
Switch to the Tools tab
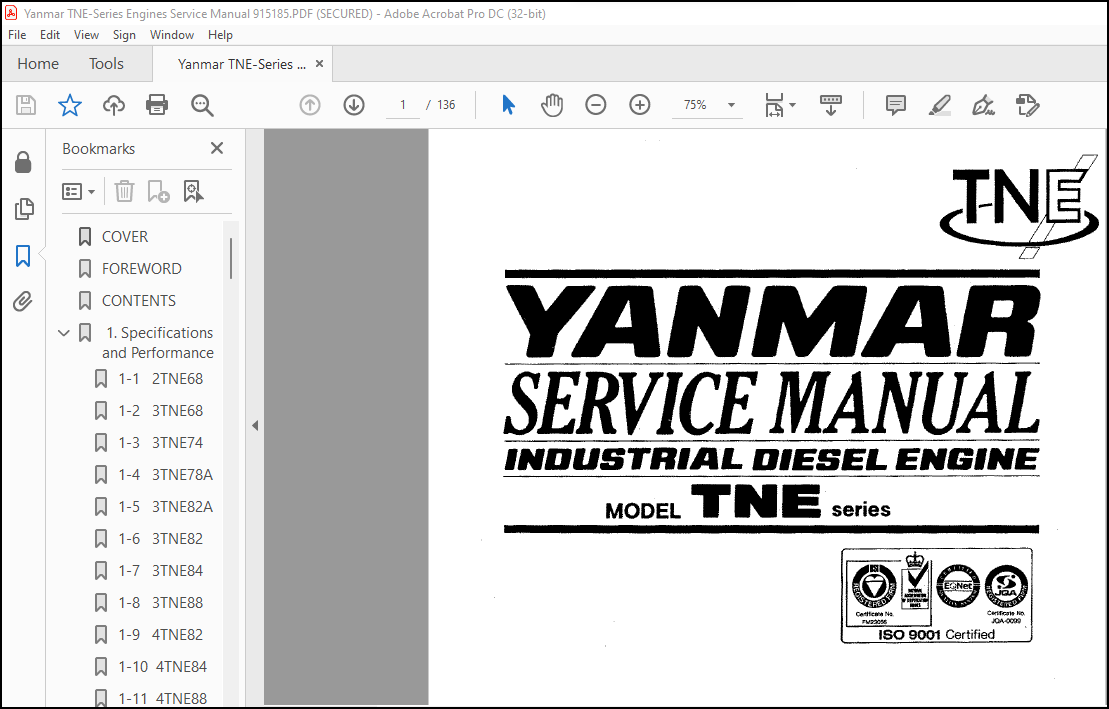[106, 64]
